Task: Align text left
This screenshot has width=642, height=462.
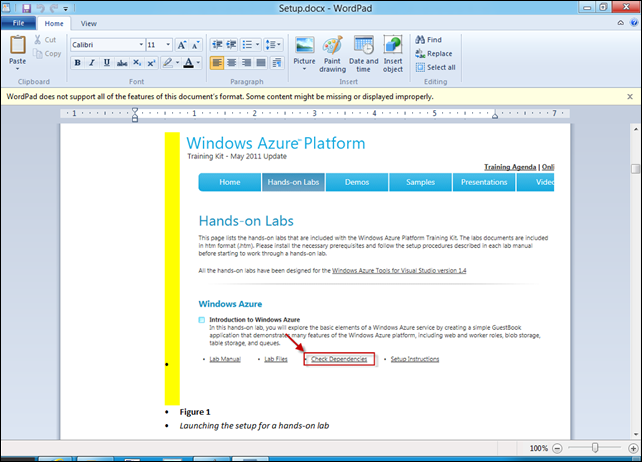Action: click(x=217, y=63)
